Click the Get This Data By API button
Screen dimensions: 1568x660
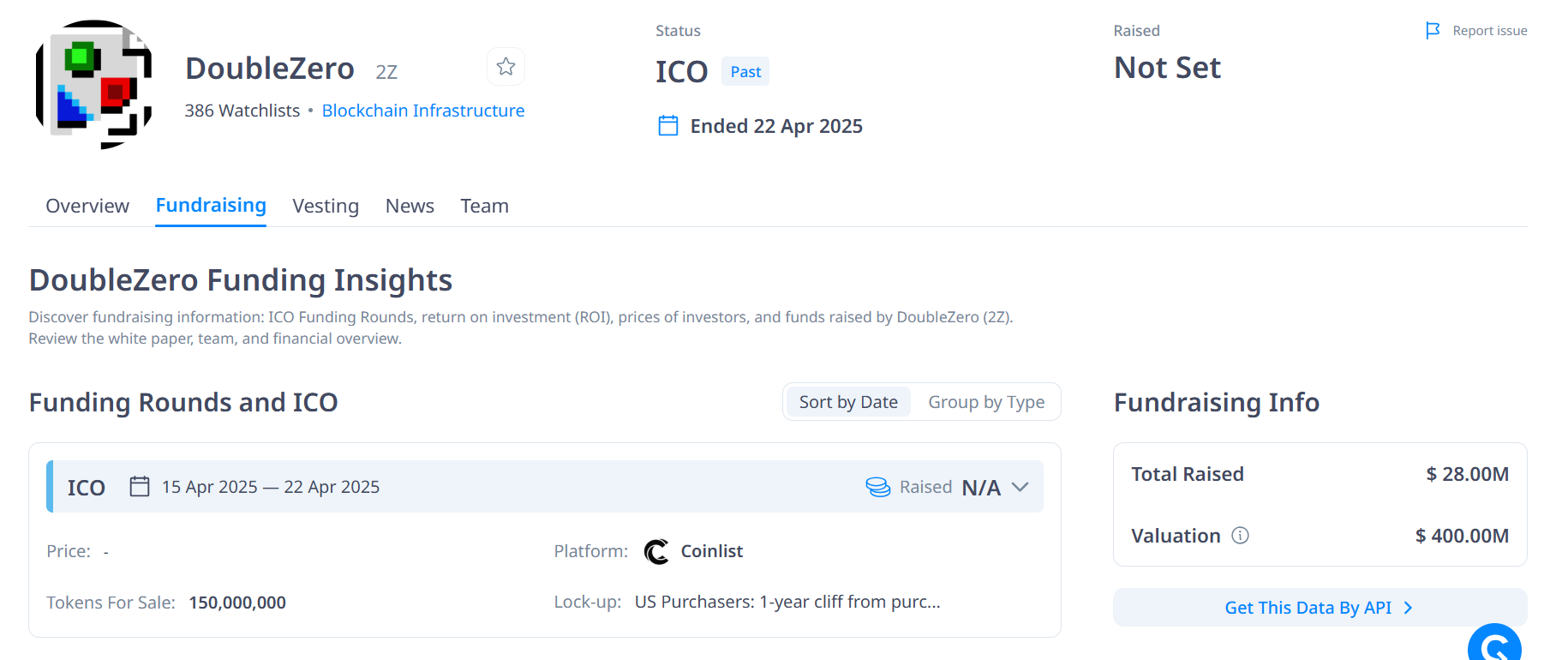(1308, 608)
